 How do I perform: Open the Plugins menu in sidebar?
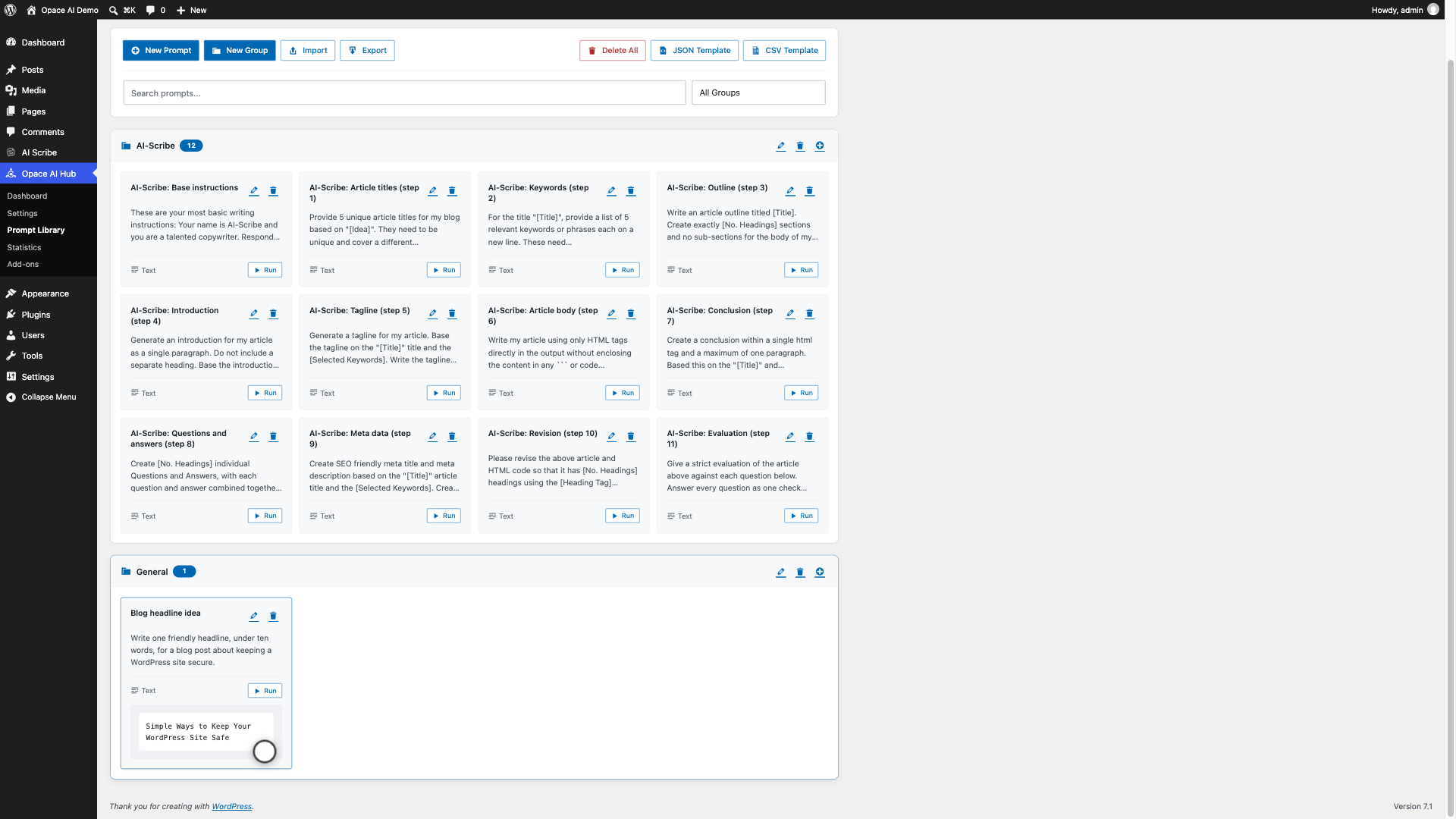coord(49,315)
